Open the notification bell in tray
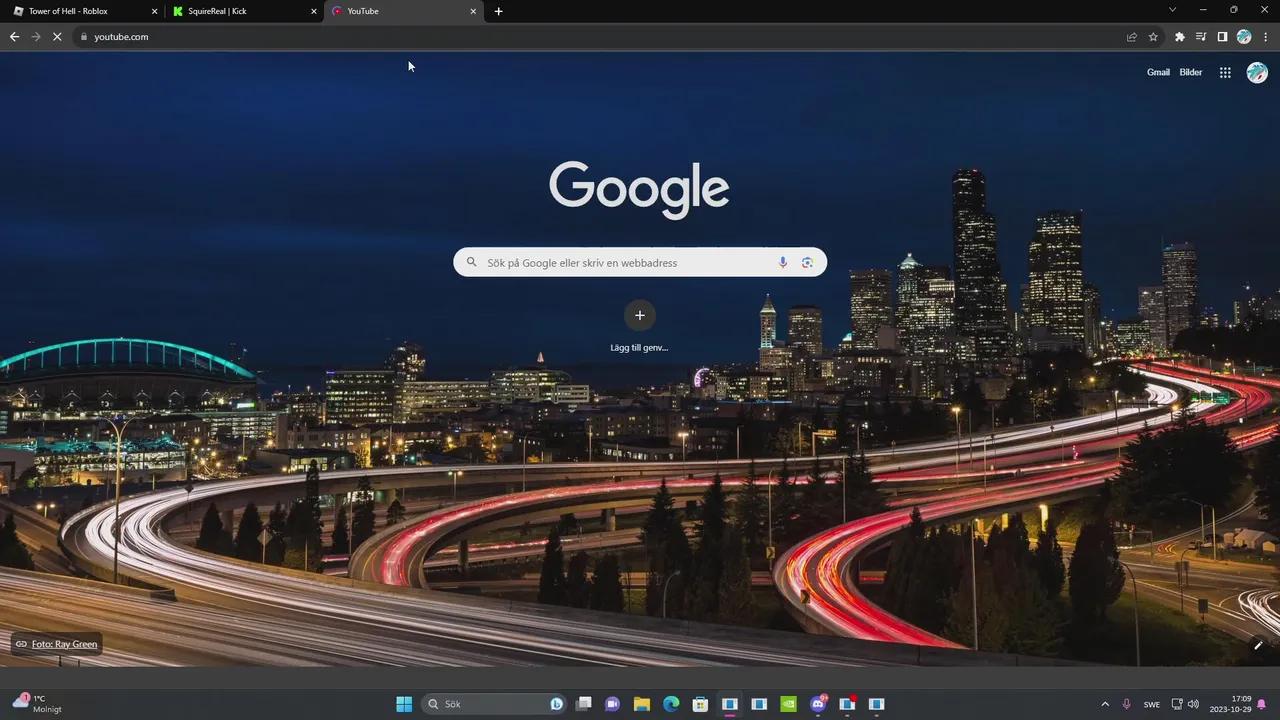This screenshot has width=1280, height=720. 1262,704
